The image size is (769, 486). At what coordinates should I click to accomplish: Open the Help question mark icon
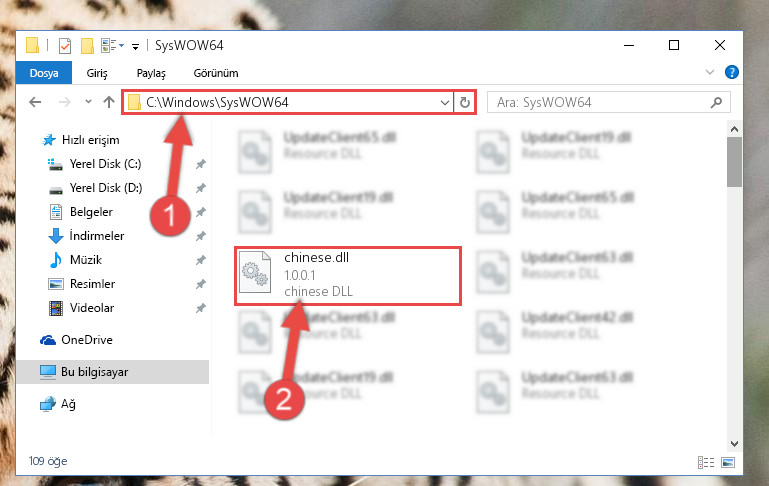[x=731, y=73]
